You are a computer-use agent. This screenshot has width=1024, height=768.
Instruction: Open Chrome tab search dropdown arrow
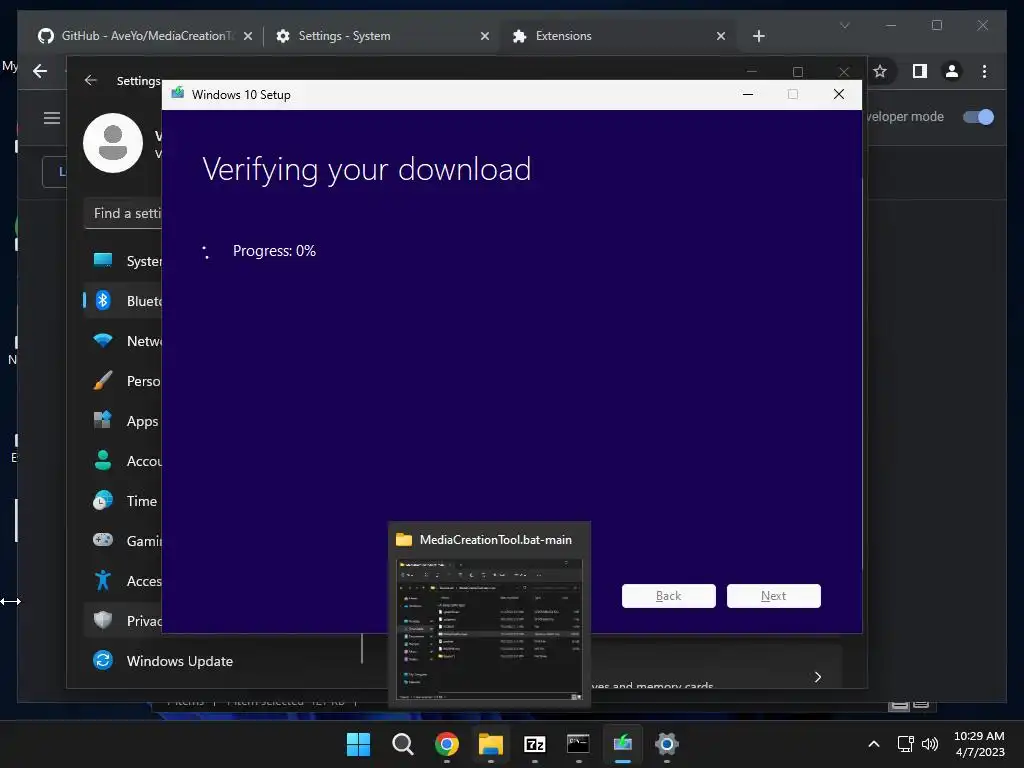coord(844,26)
